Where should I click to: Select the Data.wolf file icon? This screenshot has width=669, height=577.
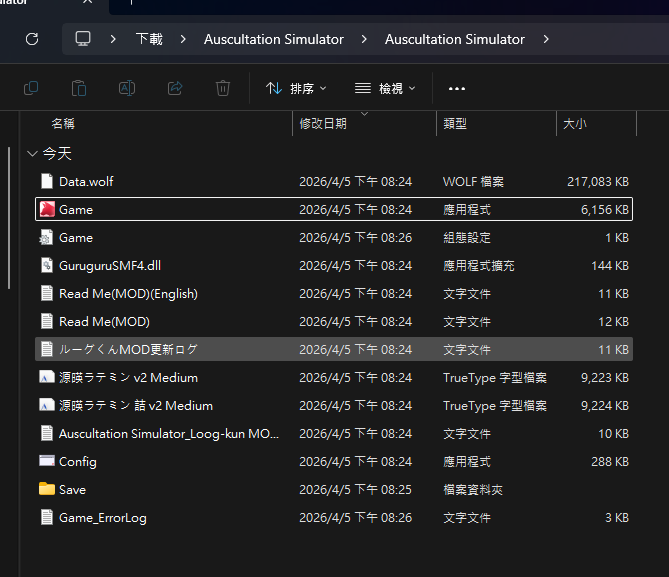[x=47, y=181]
